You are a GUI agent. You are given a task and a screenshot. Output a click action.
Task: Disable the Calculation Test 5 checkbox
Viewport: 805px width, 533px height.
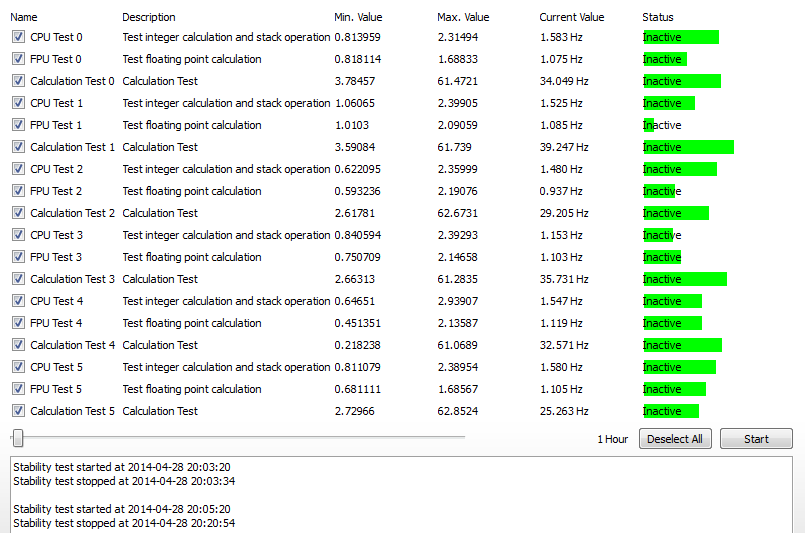coord(18,411)
